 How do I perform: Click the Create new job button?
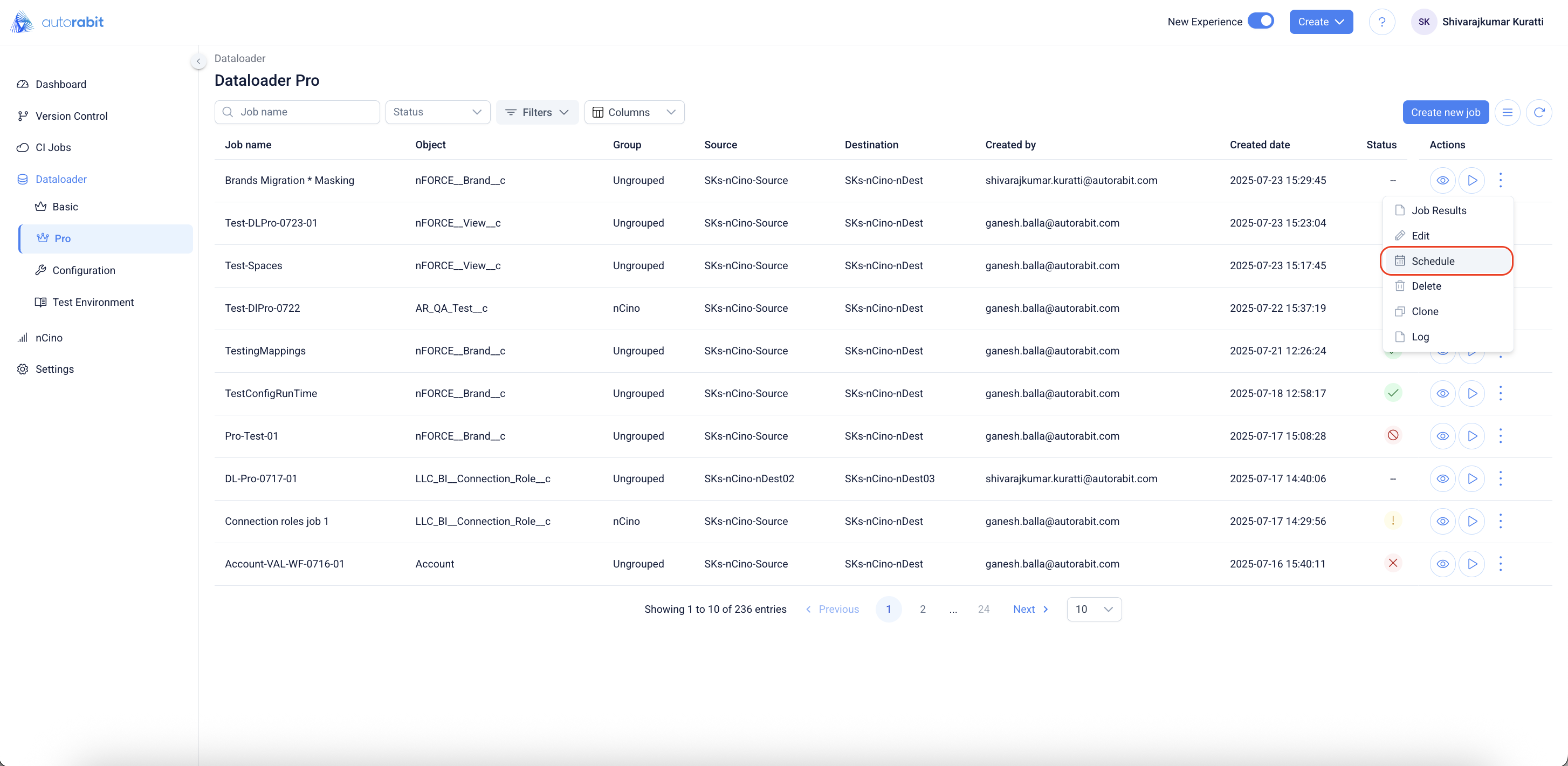point(1445,112)
